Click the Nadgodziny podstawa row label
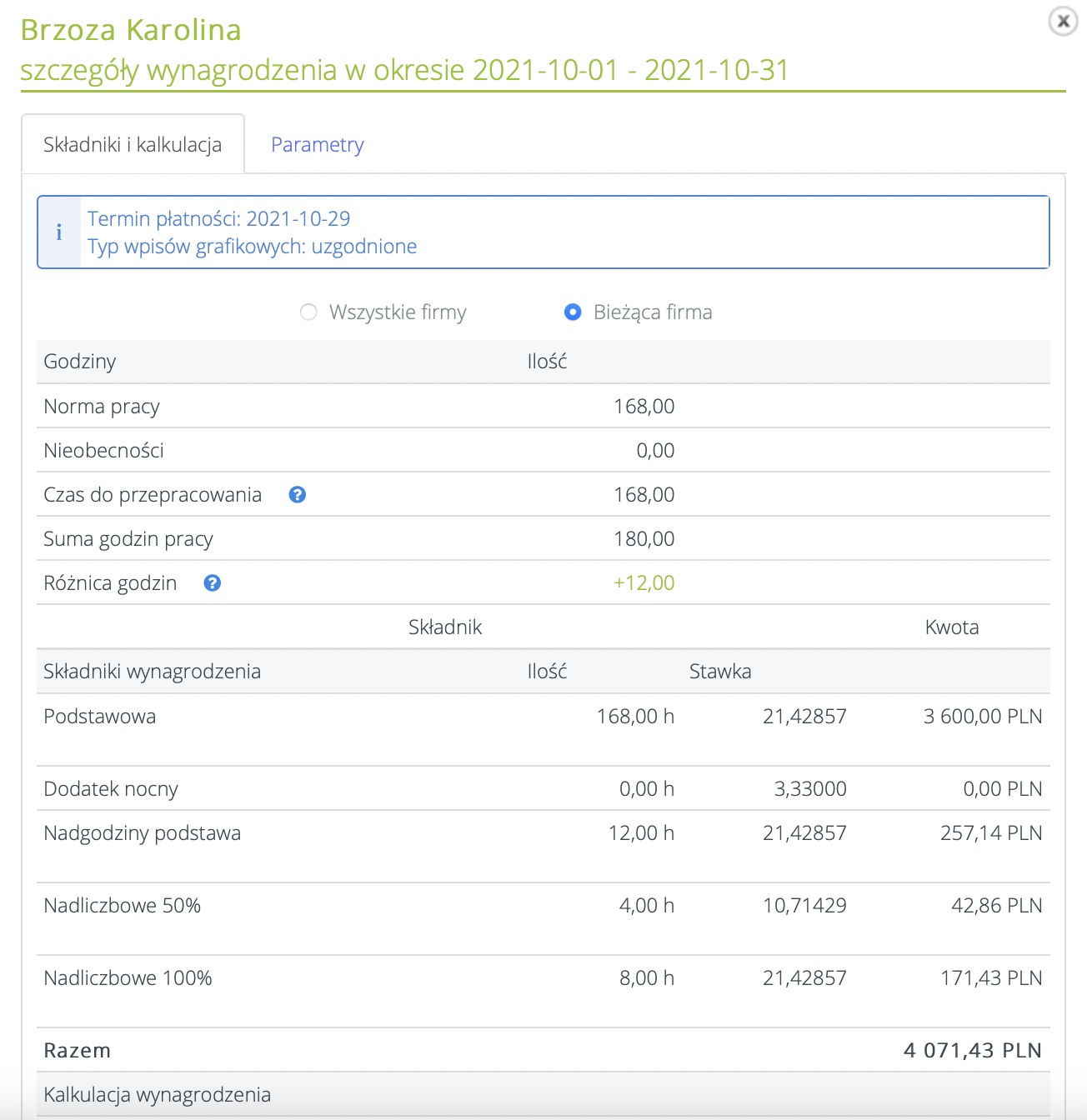This screenshot has height=1120, width=1087. coord(142,833)
